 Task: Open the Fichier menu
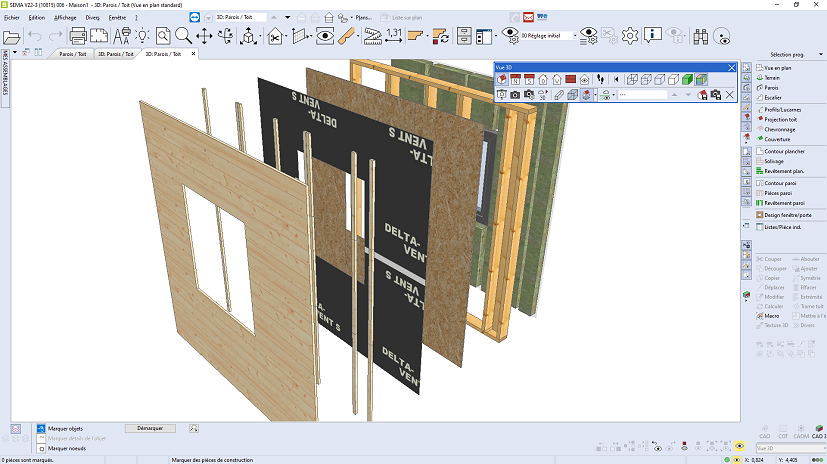tap(12, 17)
